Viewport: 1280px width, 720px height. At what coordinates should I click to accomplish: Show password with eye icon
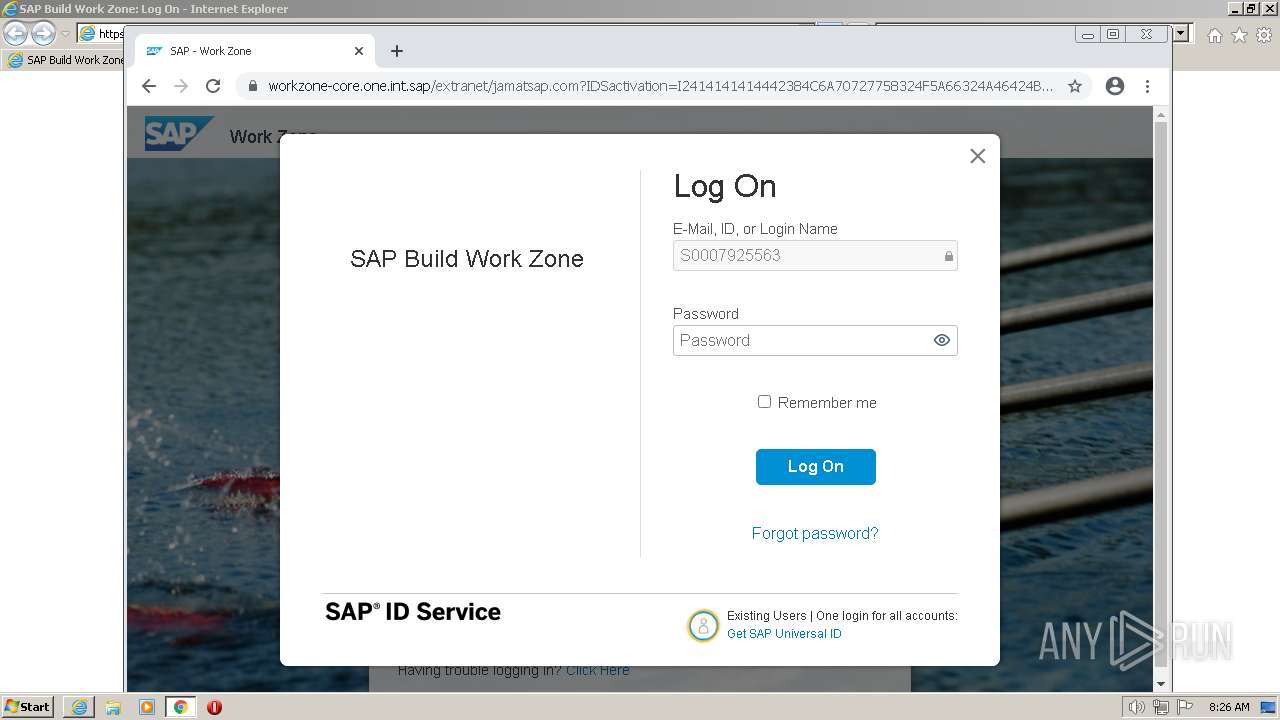coord(941,340)
